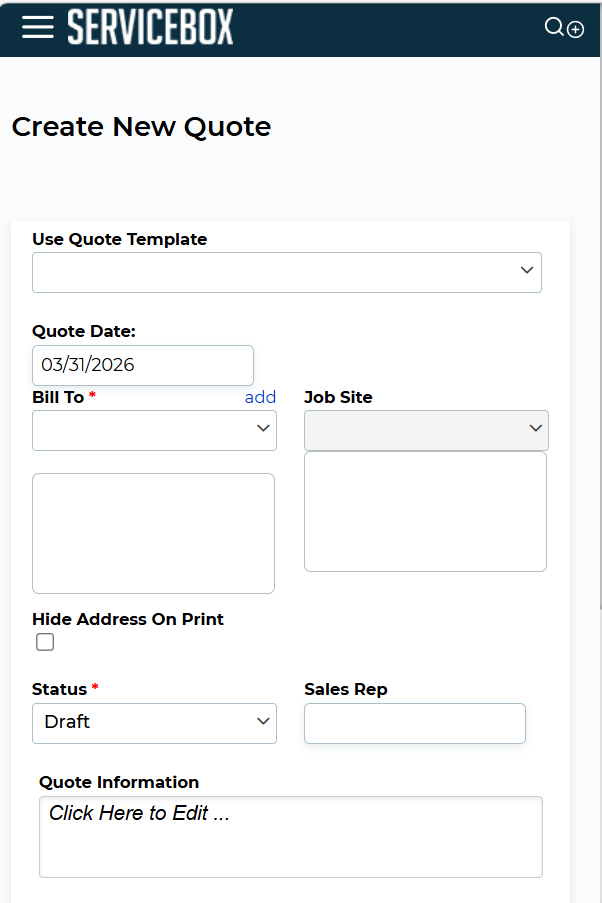Click the Use Quote Template label

point(120,239)
